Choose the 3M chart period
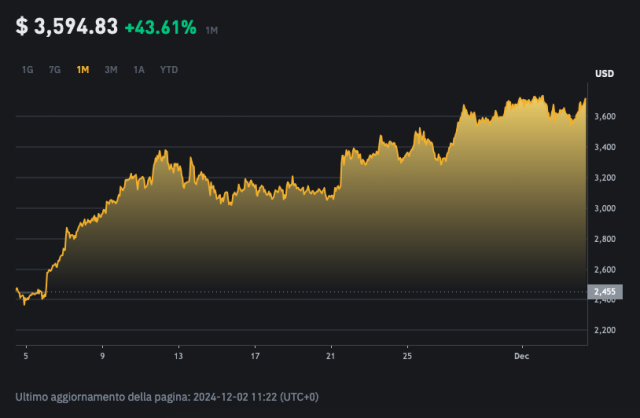This screenshot has height=418, width=640. coord(111,70)
